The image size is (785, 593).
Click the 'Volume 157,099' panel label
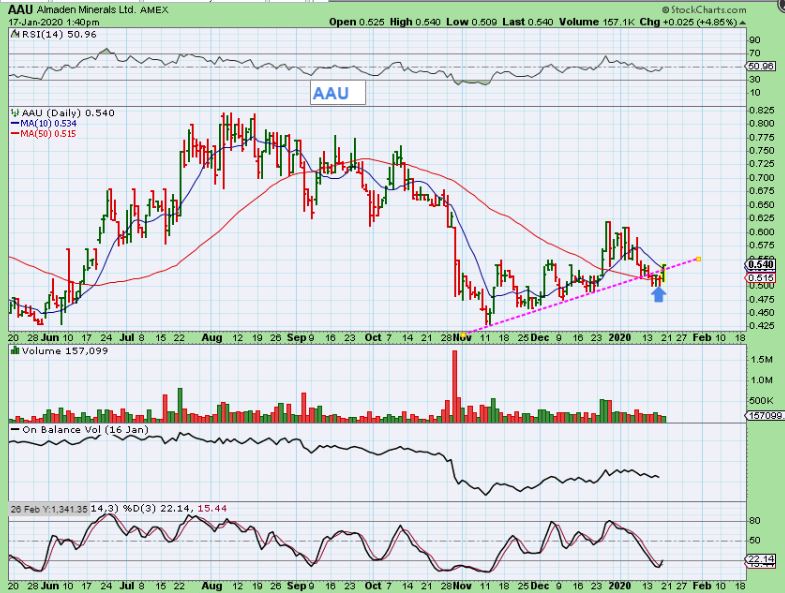pyautogui.click(x=65, y=351)
